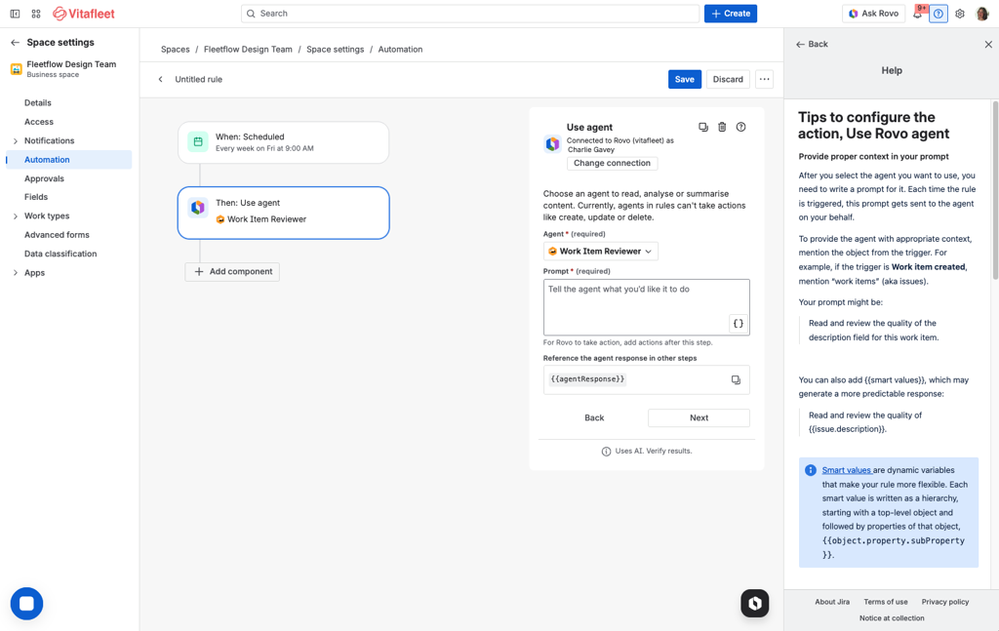
Task: Click into the Prompt text area
Action: [x=646, y=307]
